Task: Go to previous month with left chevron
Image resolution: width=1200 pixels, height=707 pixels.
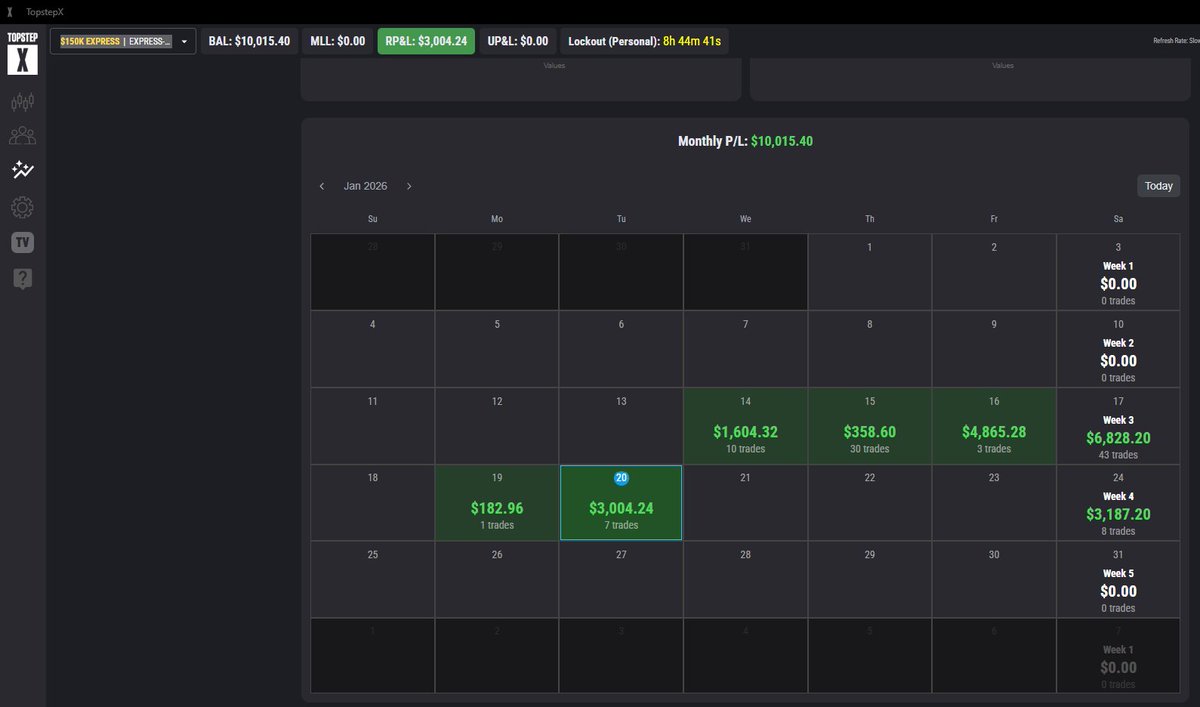Action: pos(322,186)
